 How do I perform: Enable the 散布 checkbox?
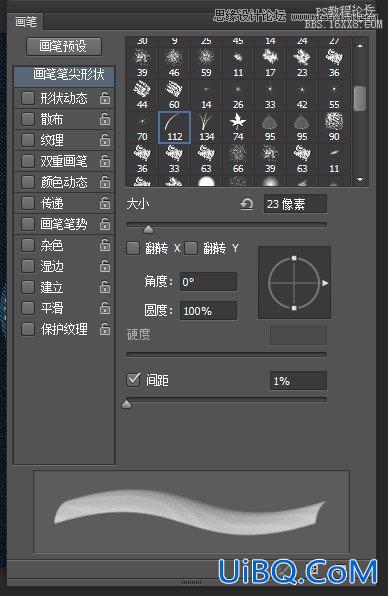[x=28, y=119]
